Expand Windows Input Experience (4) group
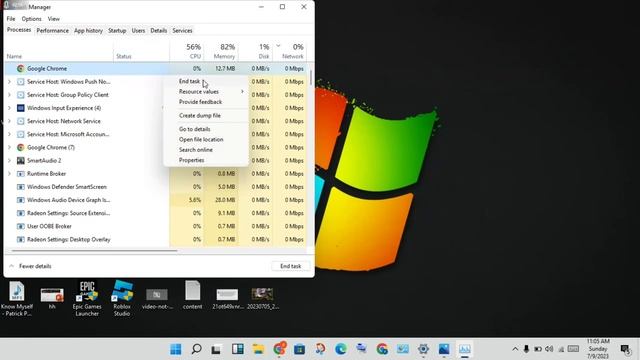The width and height of the screenshot is (640, 360). [9, 108]
